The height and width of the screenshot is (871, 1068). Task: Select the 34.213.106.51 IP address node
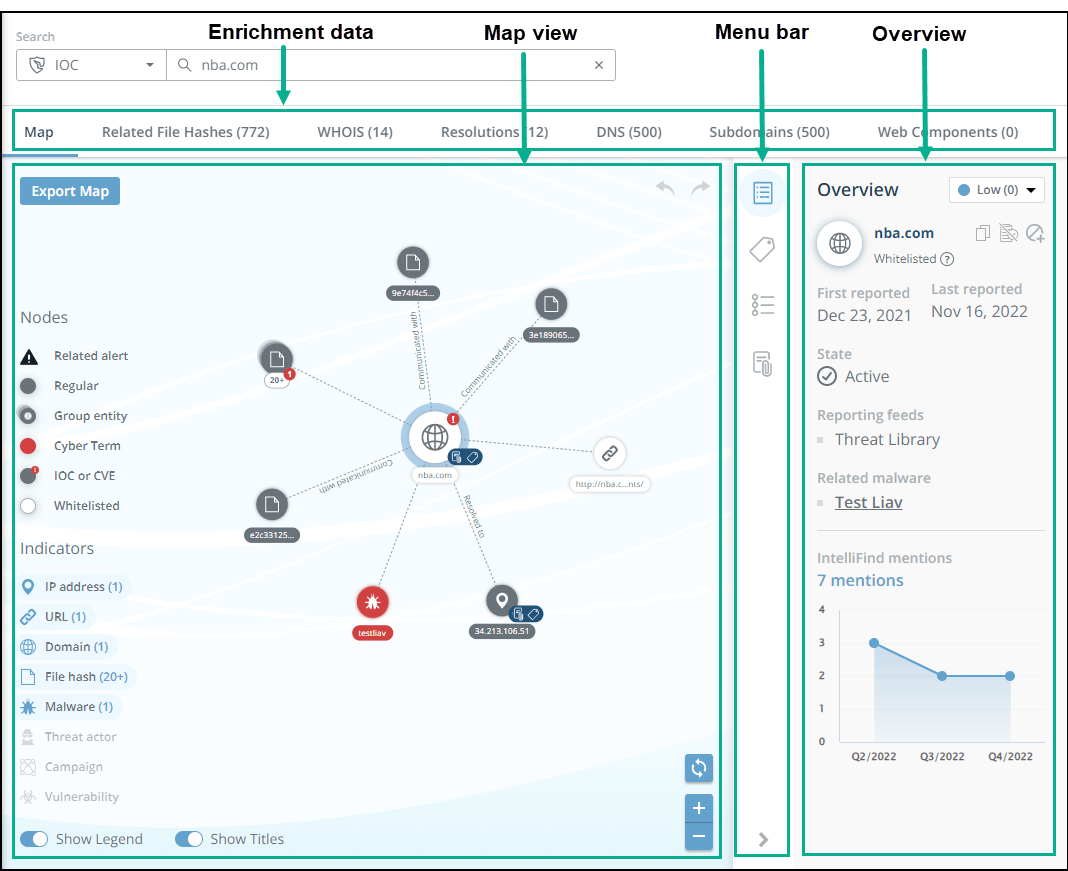pos(502,601)
